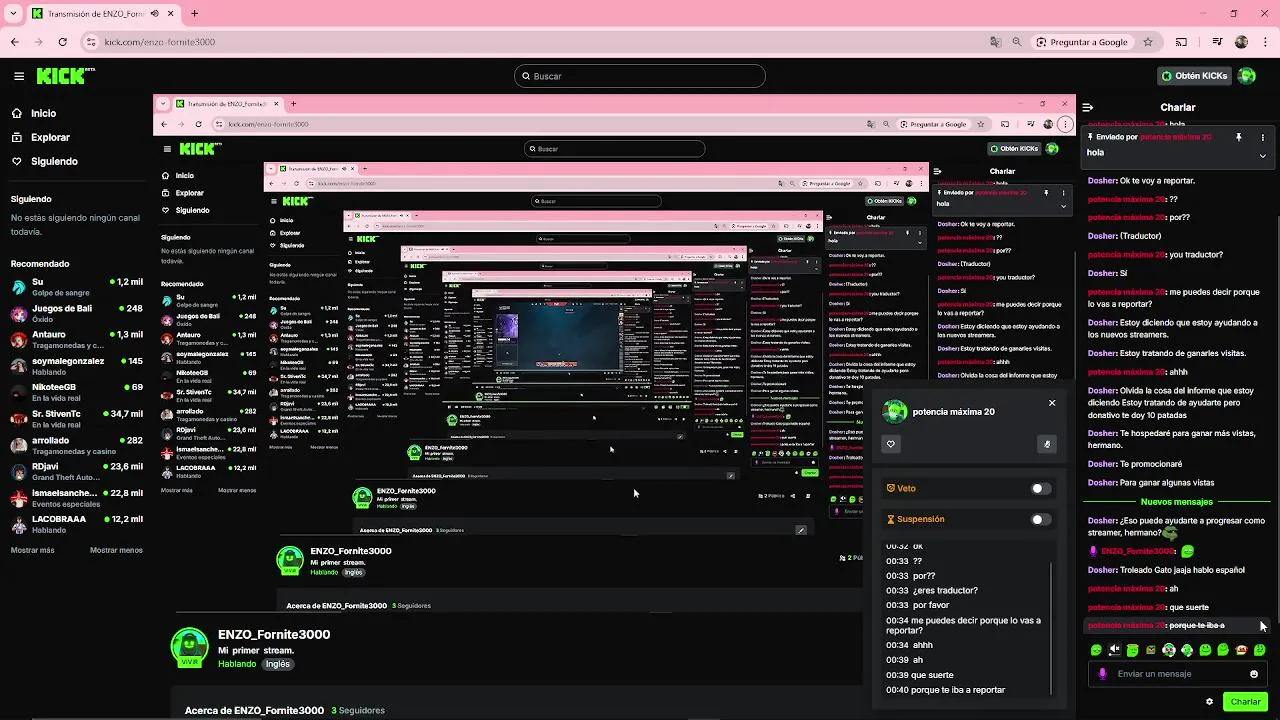Viewport: 1280px width, 720px height.
Task: Click the Obtén KICKs button on main page
Action: click(x=1195, y=76)
